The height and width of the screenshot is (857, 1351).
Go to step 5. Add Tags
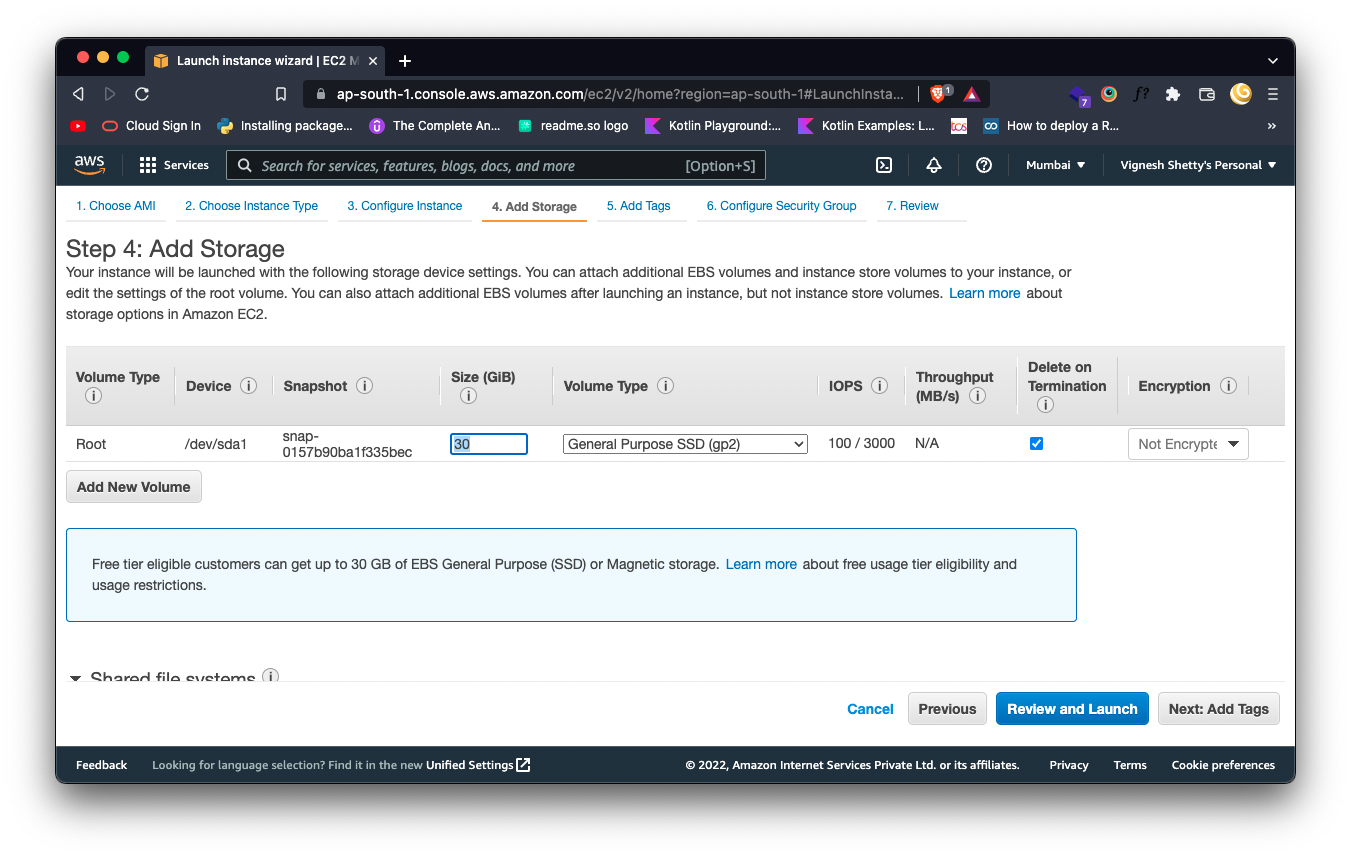pos(638,206)
